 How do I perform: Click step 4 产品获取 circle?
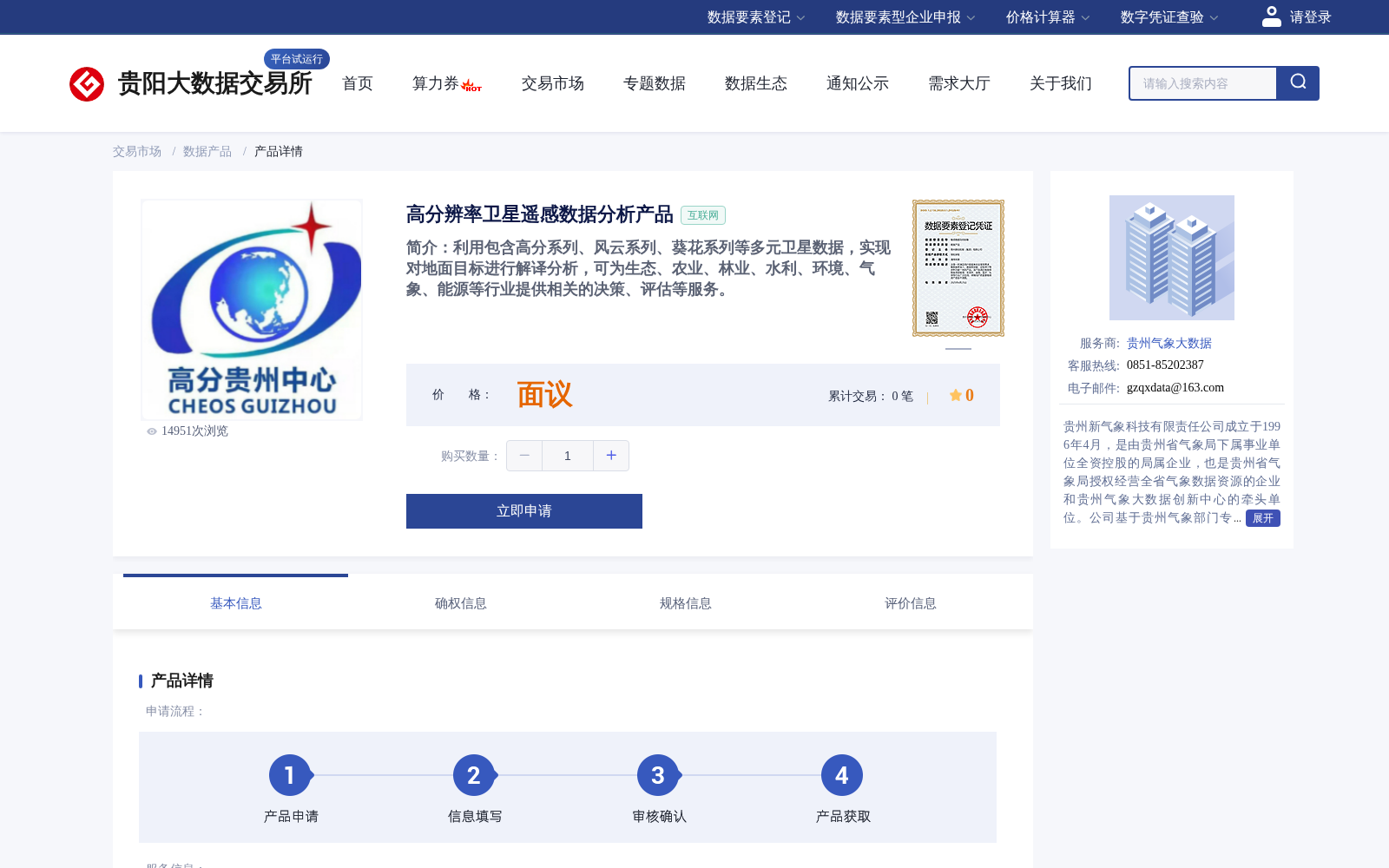842,775
